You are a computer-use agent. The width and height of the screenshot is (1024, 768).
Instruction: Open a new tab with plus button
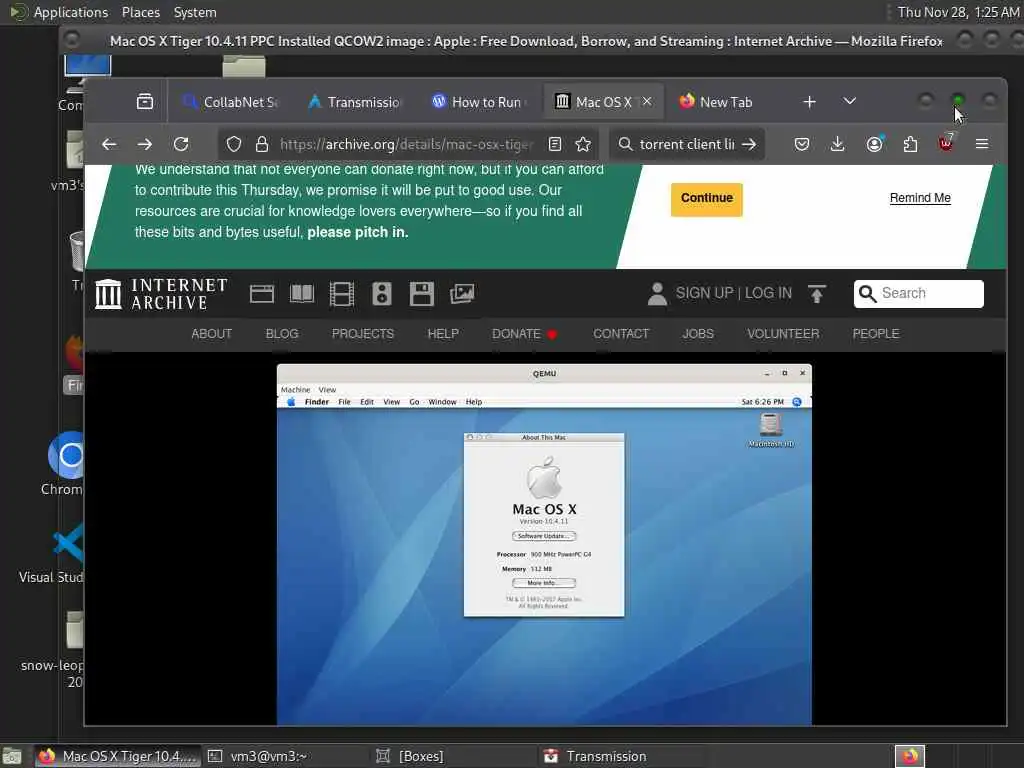point(809,102)
